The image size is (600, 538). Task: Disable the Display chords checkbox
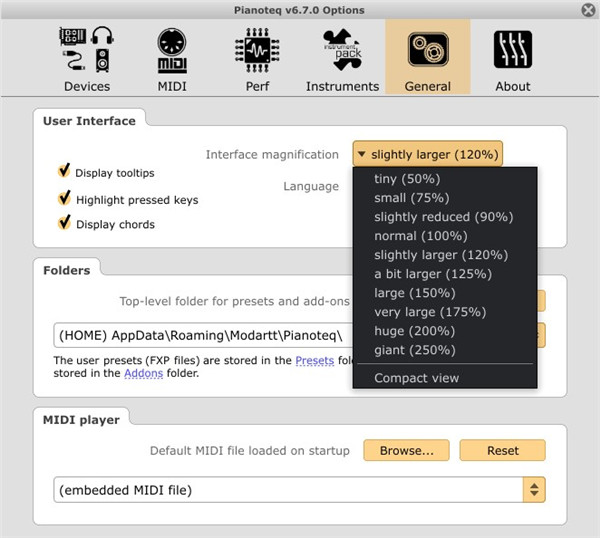point(65,223)
